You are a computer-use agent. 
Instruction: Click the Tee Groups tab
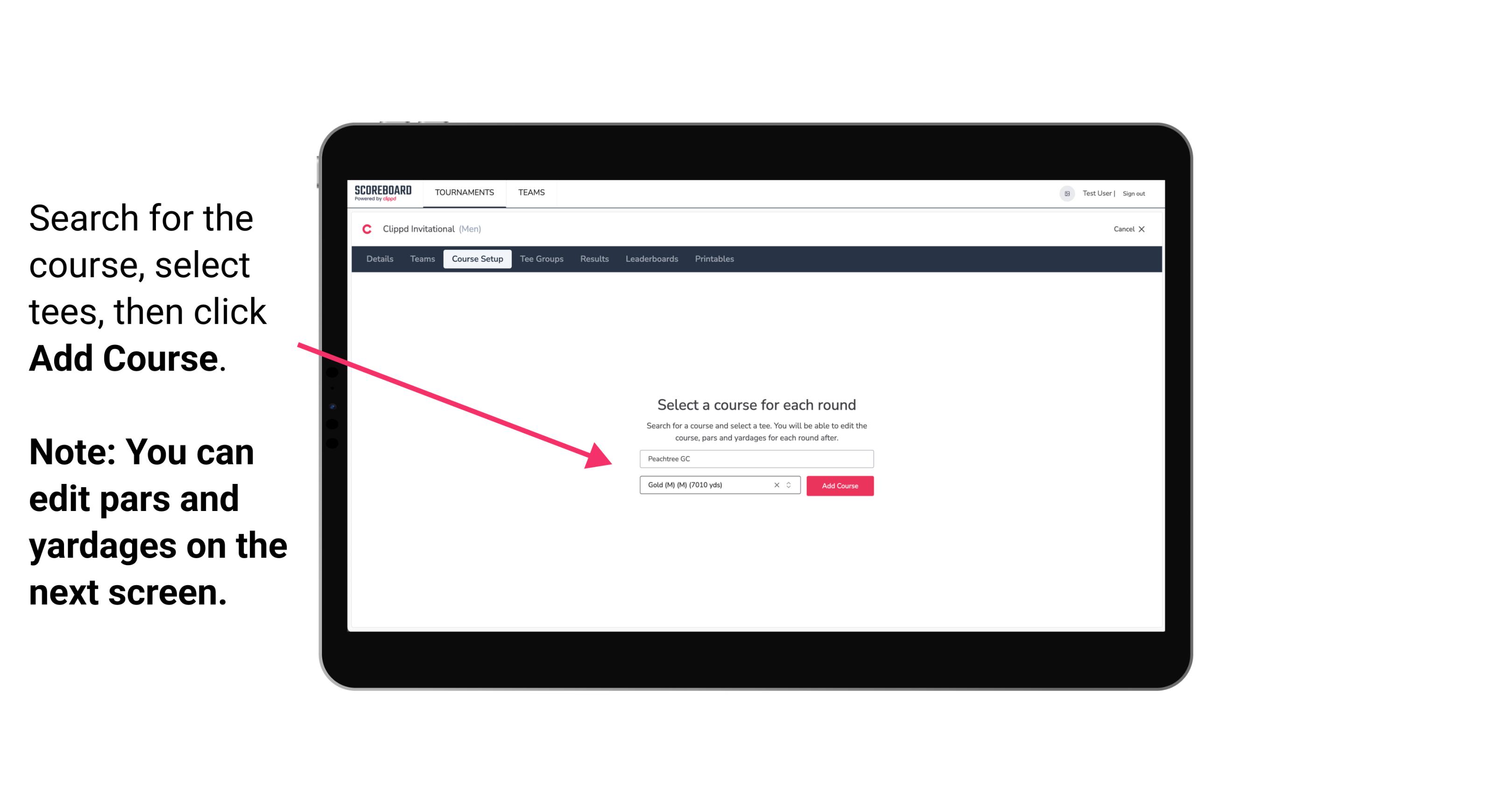tap(541, 259)
